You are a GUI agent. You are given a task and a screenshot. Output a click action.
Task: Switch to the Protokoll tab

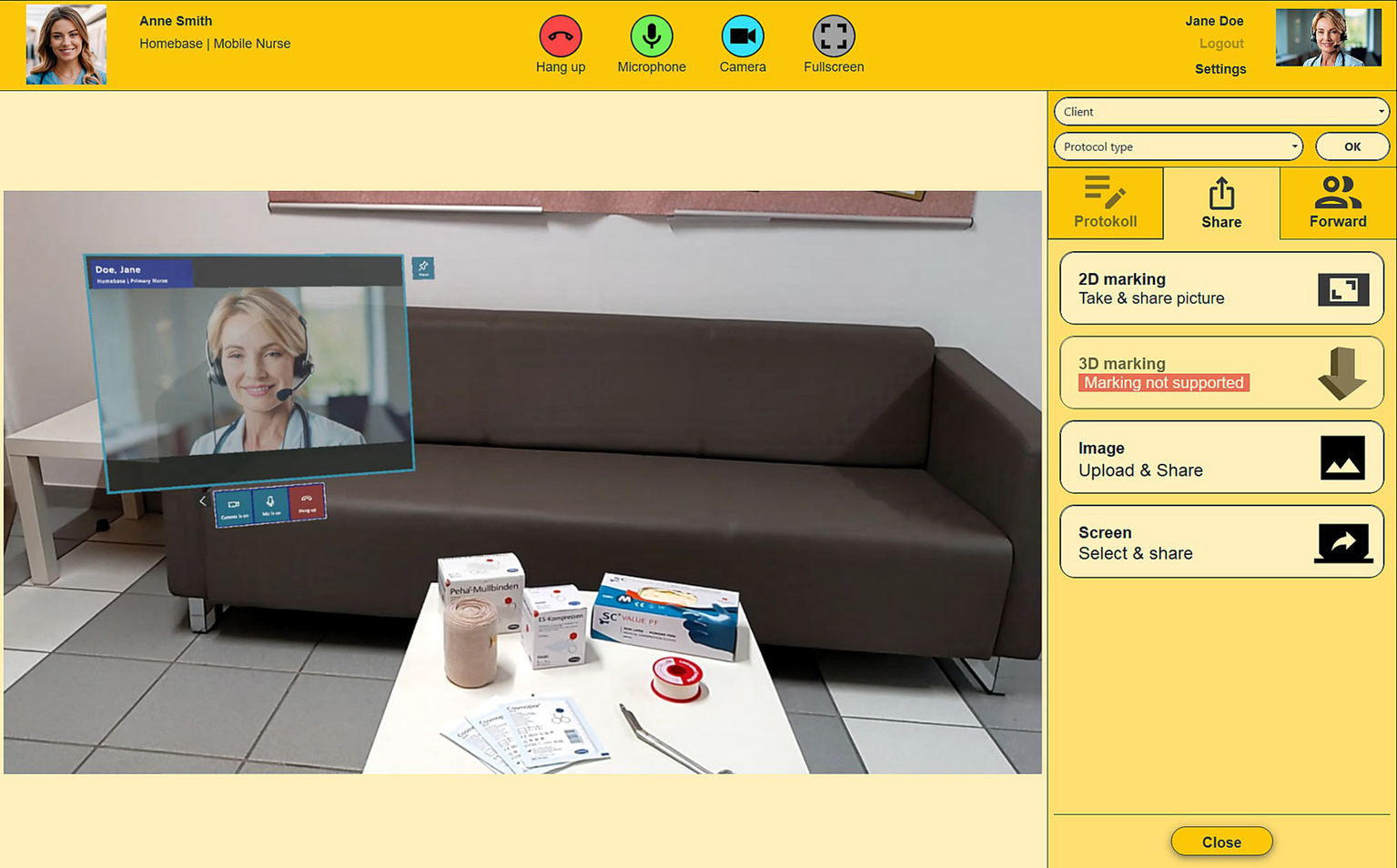click(1105, 203)
